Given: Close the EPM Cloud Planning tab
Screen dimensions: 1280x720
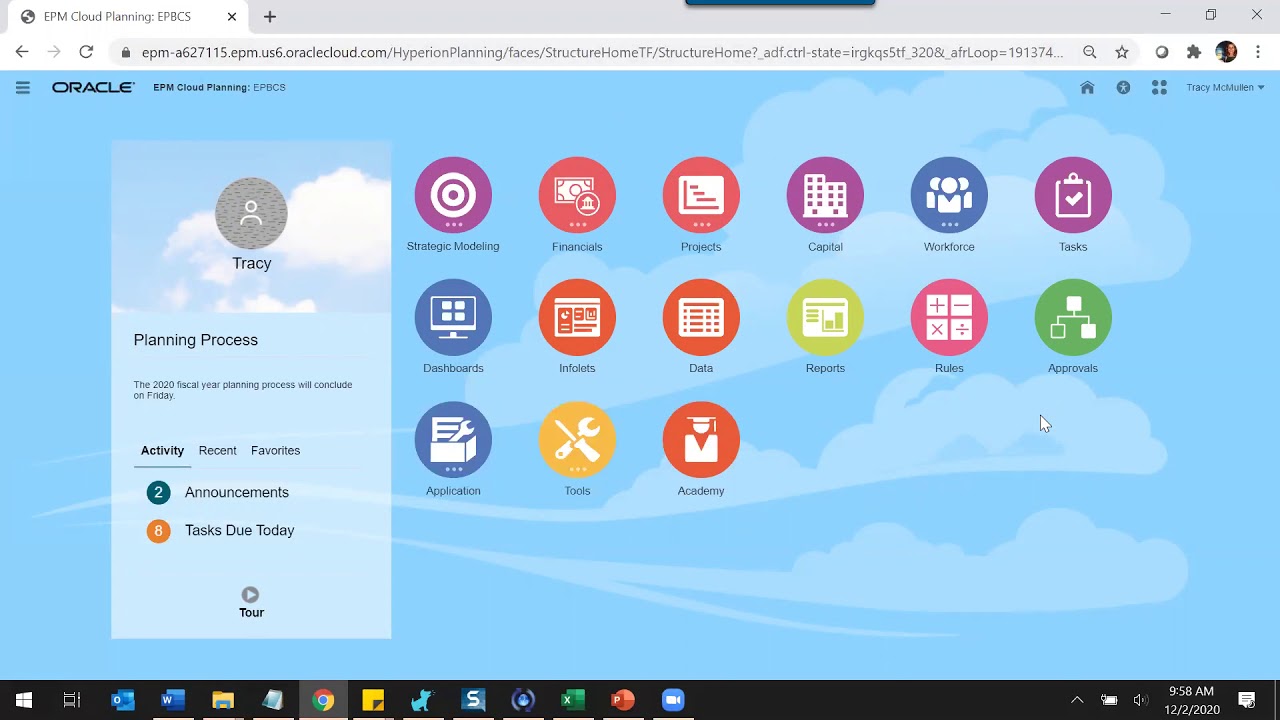Looking at the screenshot, I should (x=232, y=17).
